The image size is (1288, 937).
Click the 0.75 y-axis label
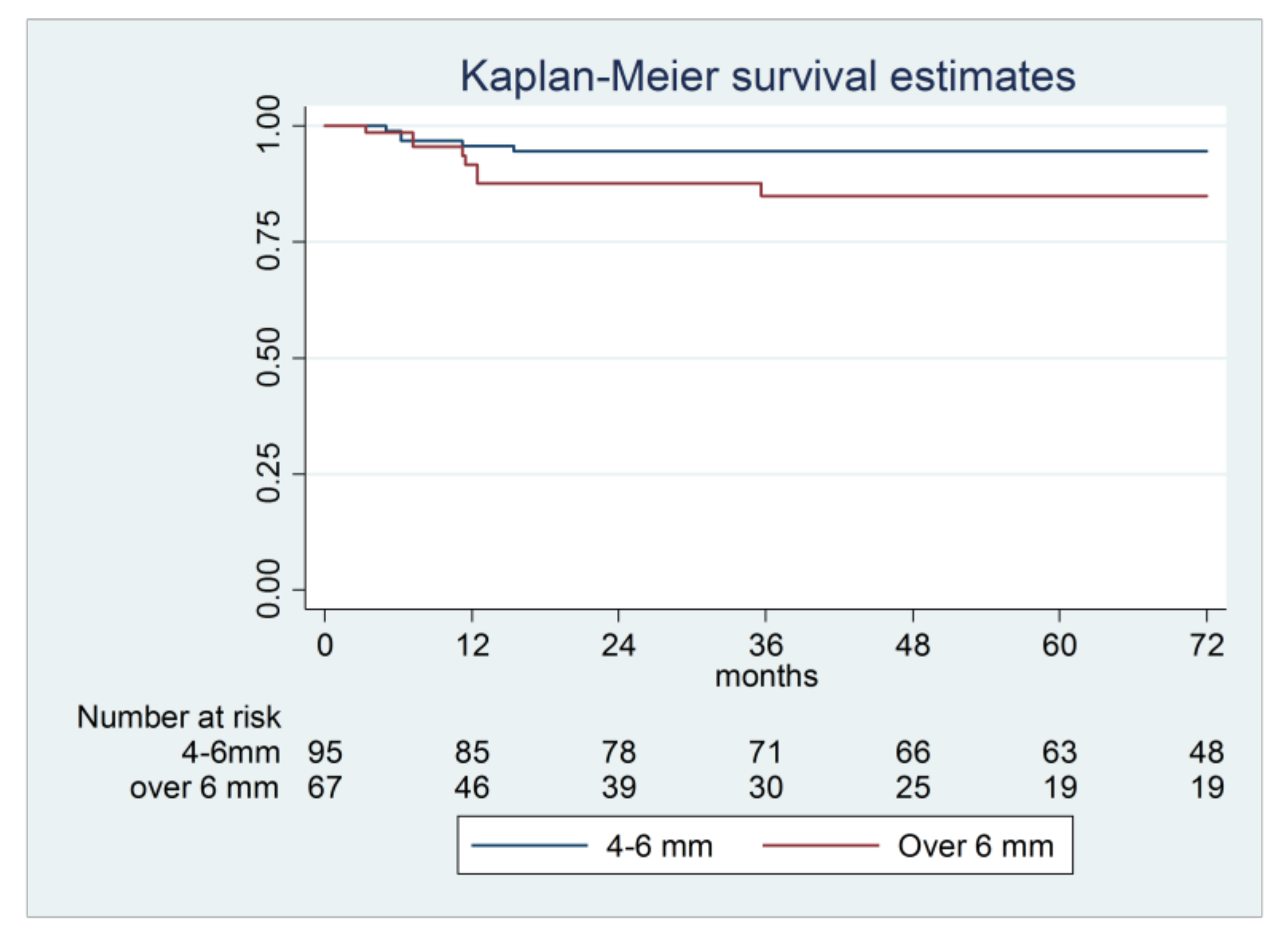tap(269, 241)
